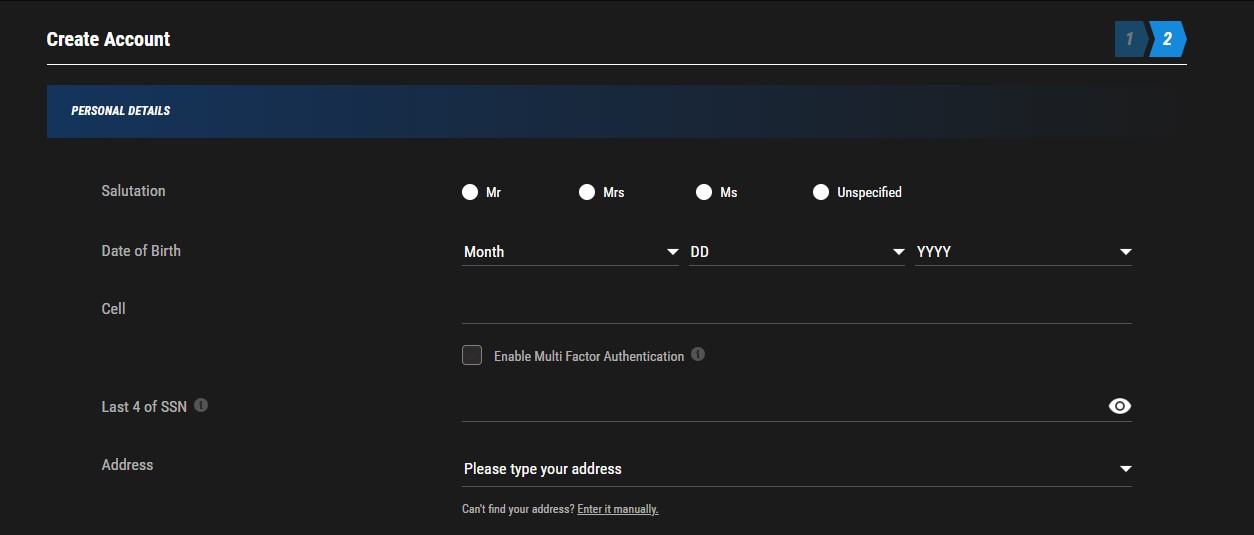The width and height of the screenshot is (1254, 535).
Task: Select Unspecified salutation
Action: (x=821, y=192)
